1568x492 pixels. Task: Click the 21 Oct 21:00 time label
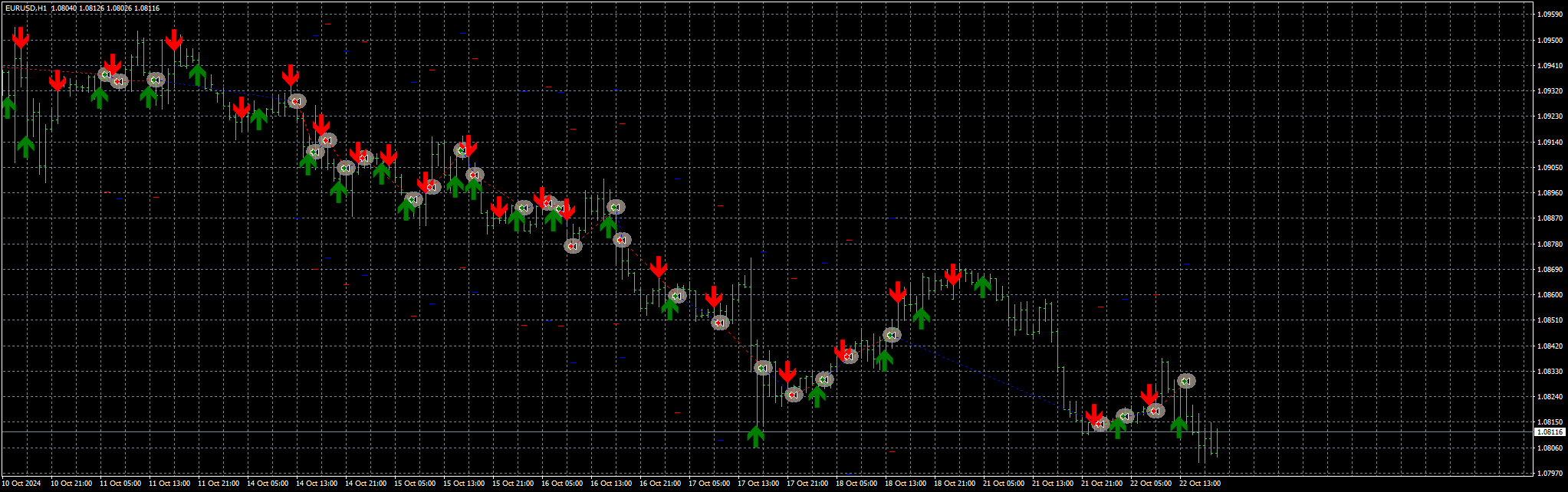tap(1102, 484)
